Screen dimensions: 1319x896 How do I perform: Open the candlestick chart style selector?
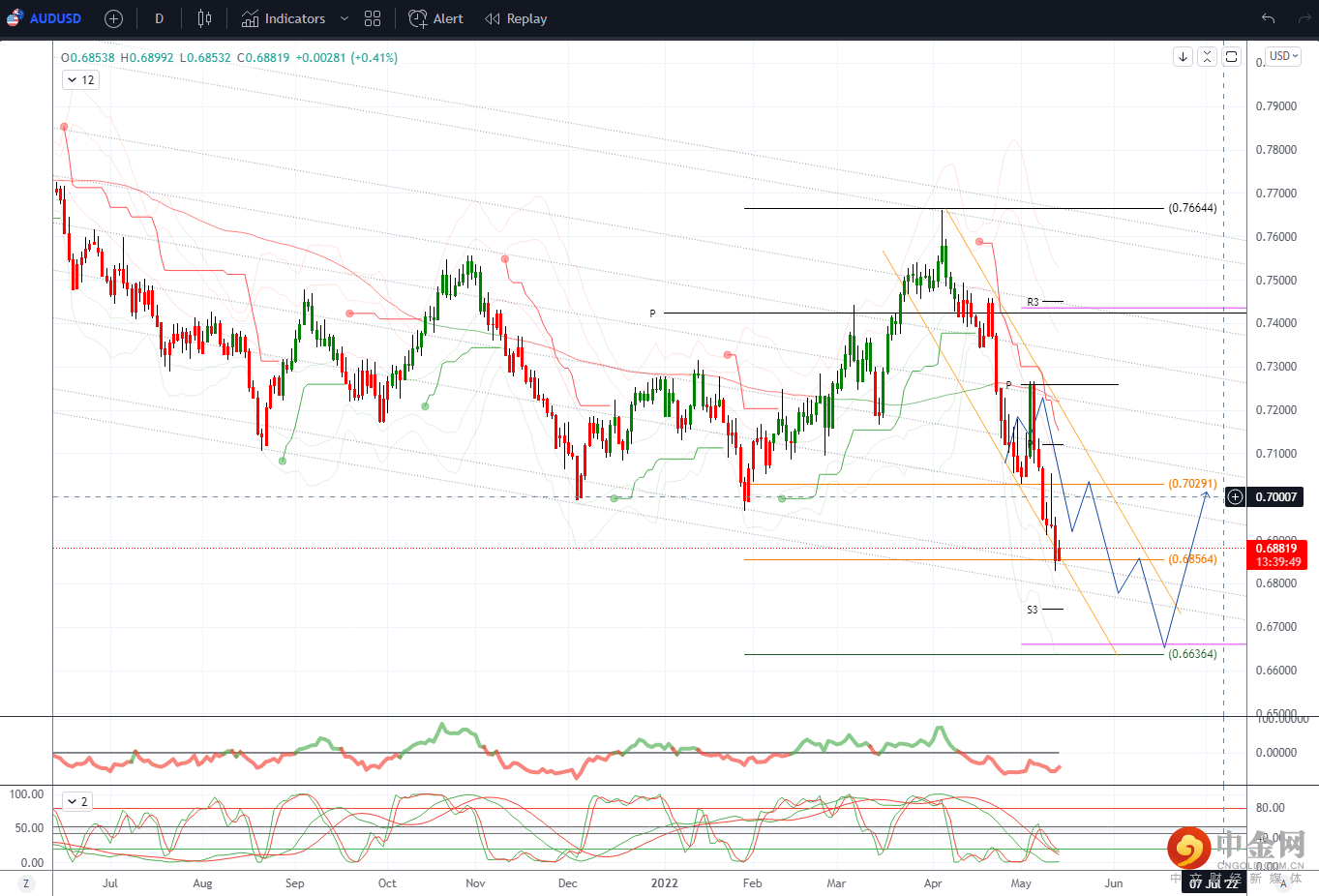coord(204,18)
